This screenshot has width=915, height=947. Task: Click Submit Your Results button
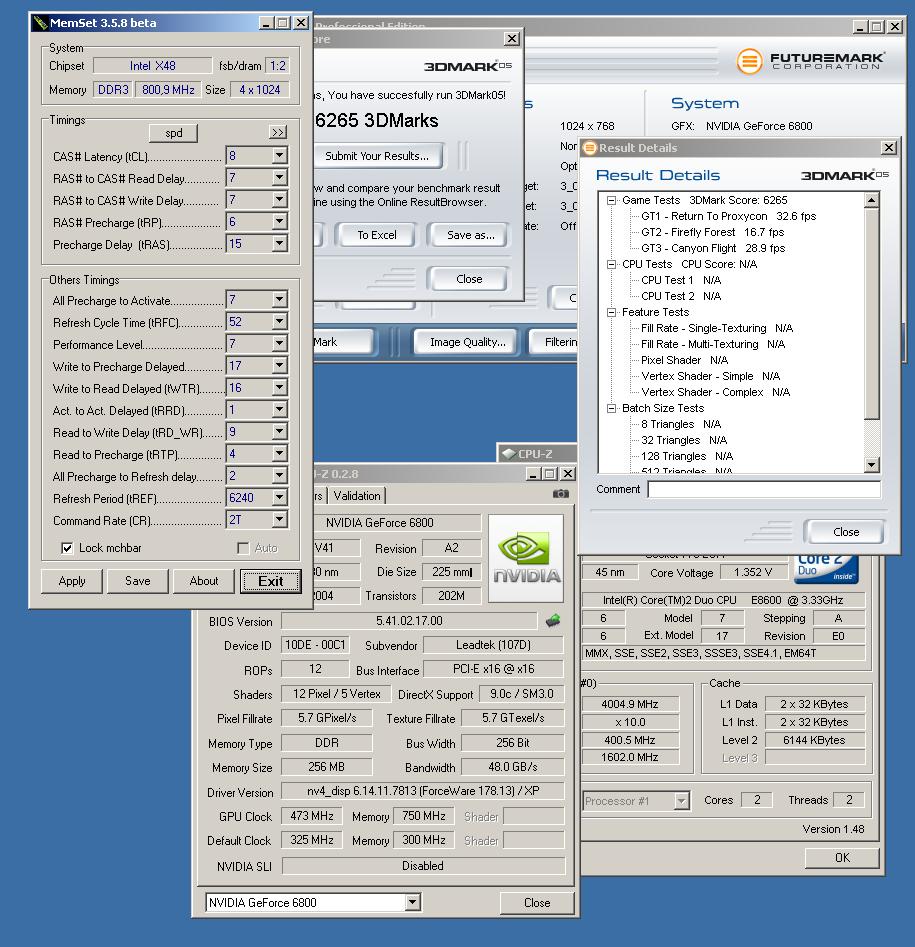[x=377, y=156]
